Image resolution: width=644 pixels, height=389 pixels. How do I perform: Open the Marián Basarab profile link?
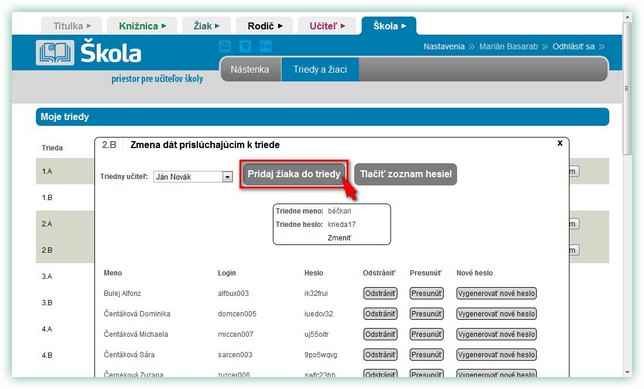[508, 46]
